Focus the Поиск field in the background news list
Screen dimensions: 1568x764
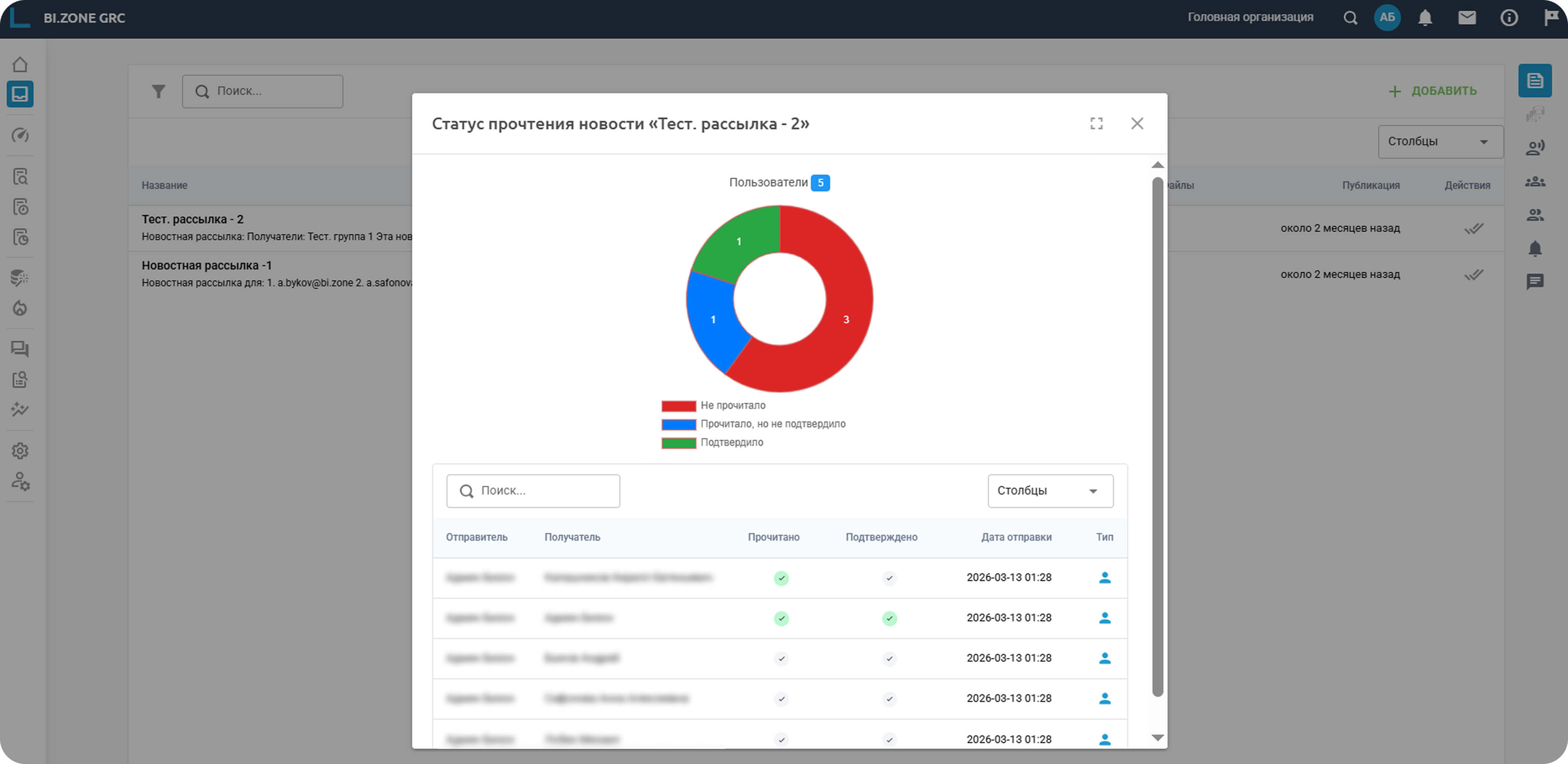click(262, 92)
